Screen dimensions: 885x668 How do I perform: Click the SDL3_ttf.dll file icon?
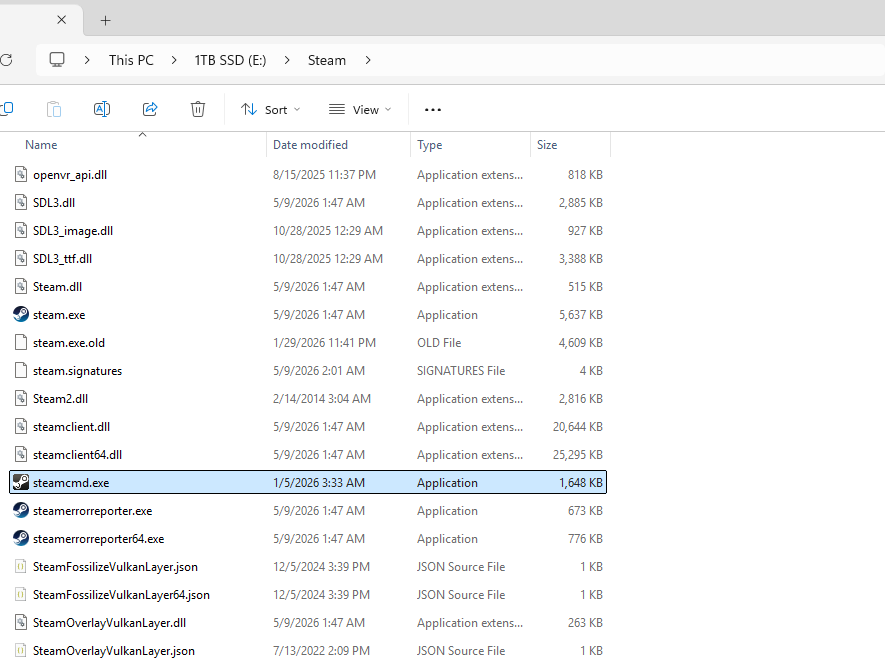coord(21,258)
